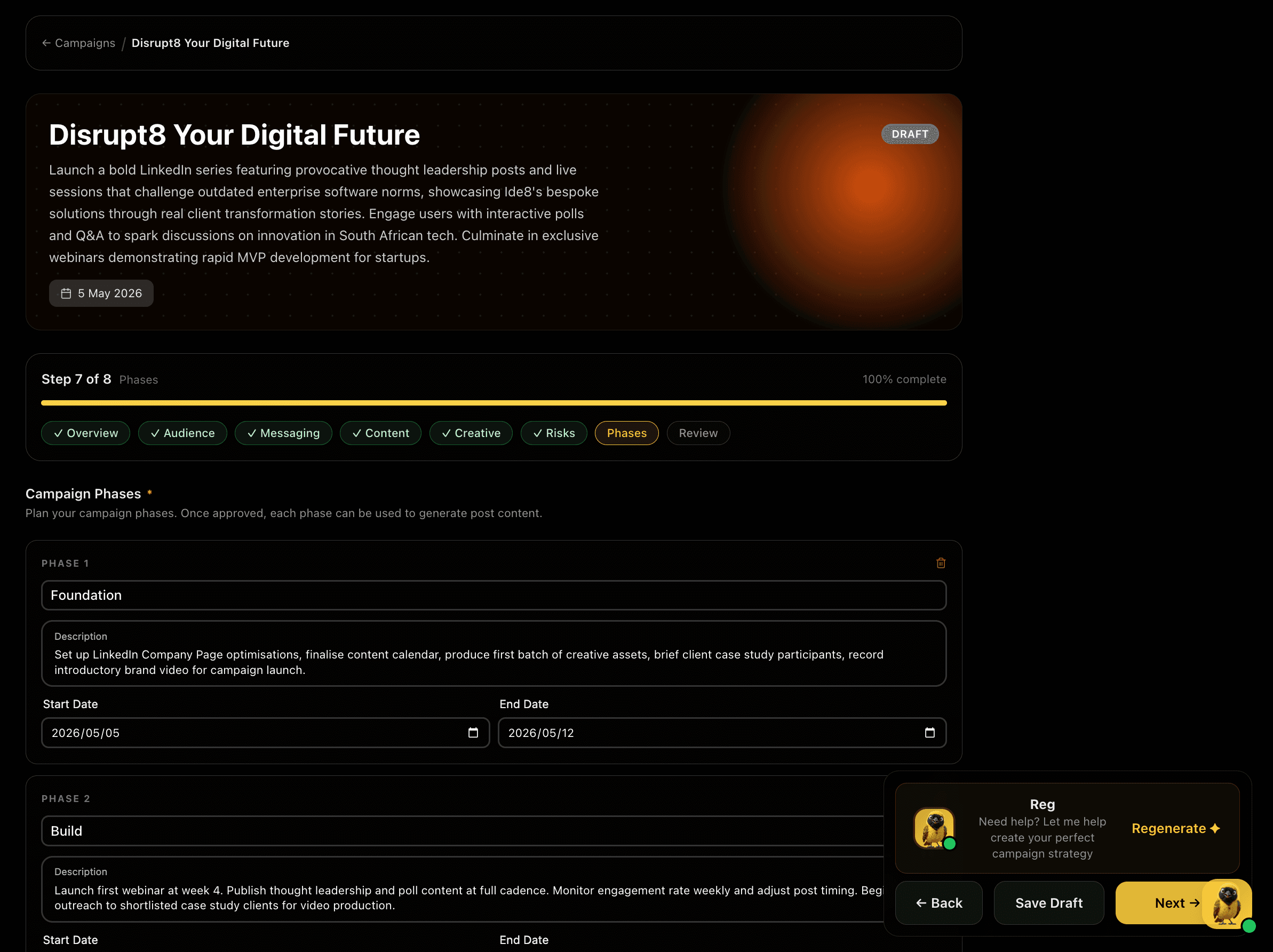Go to the Creative step

(x=471, y=433)
